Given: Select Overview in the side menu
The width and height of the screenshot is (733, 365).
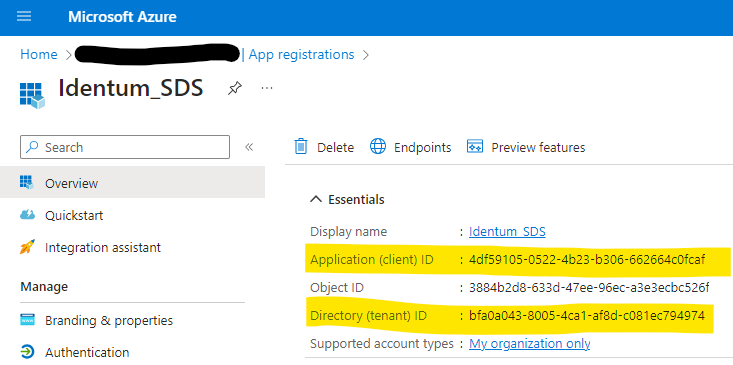Looking at the screenshot, I should tap(132, 183).
